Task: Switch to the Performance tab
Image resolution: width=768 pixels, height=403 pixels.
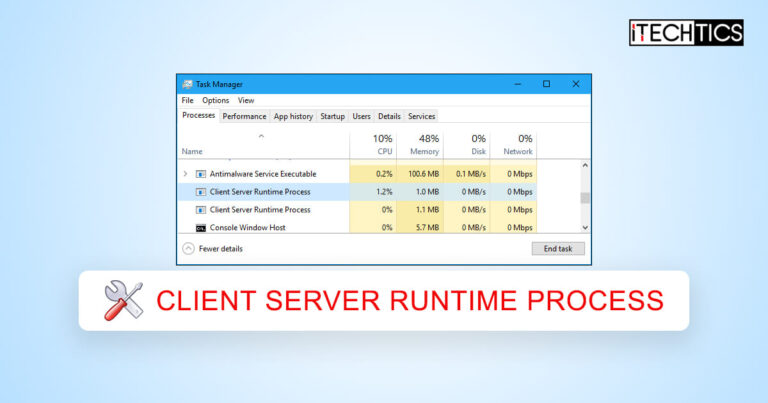Action: click(244, 116)
